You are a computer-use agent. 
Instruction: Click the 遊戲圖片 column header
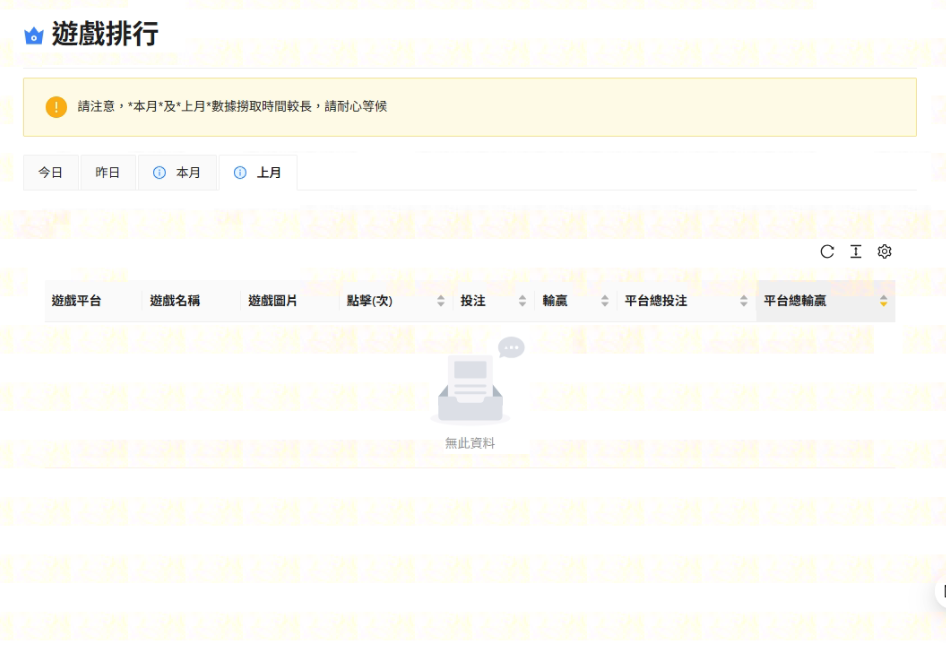point(273,301)
